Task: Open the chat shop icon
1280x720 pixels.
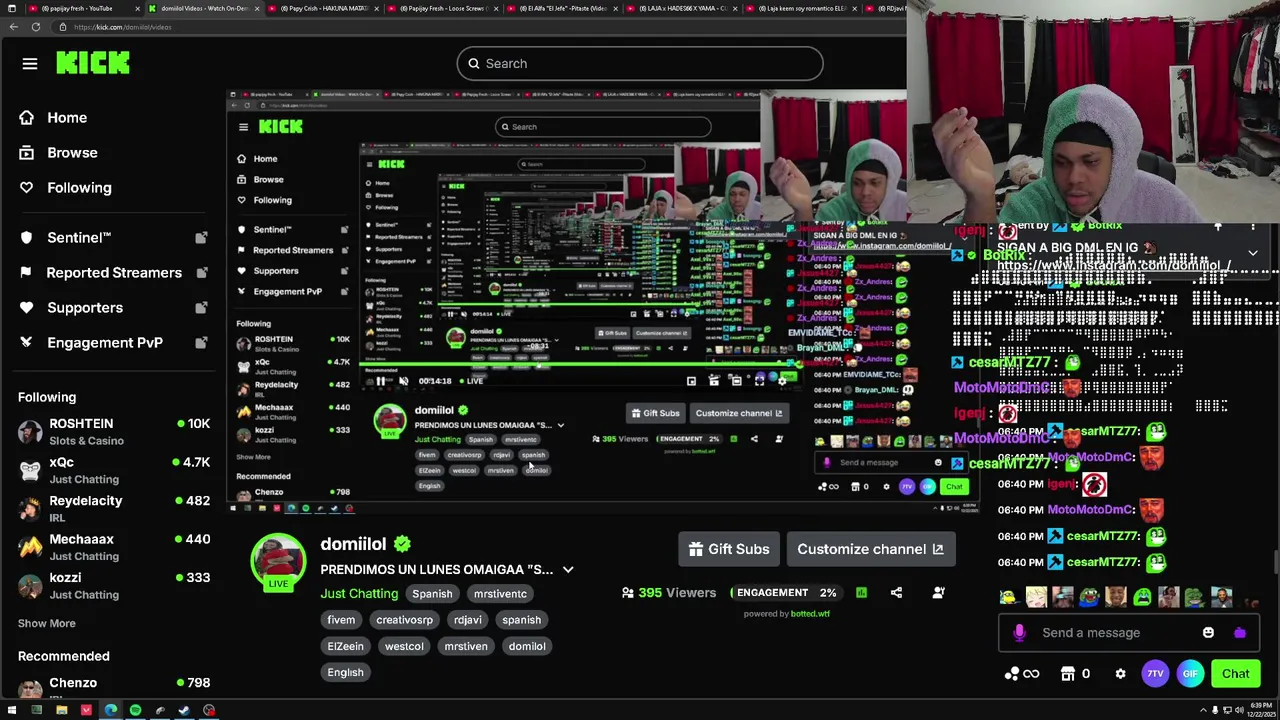Action: 1068,674
